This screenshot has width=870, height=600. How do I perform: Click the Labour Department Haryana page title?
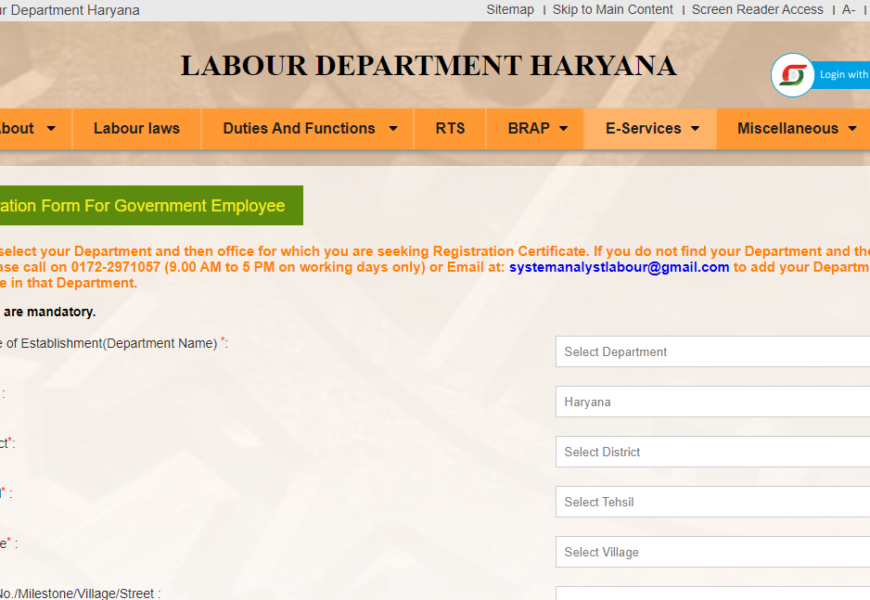tap(428, 66)
